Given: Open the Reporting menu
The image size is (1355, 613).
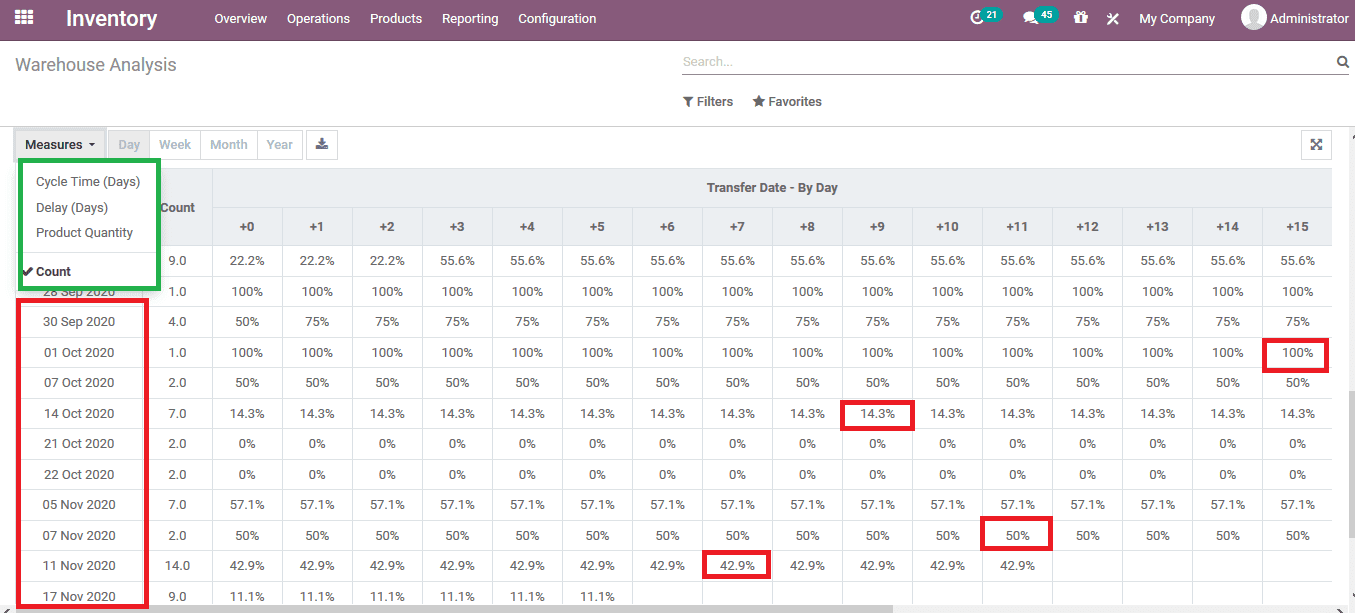Looking at the screenshot, I should click(x=470, y=19).
